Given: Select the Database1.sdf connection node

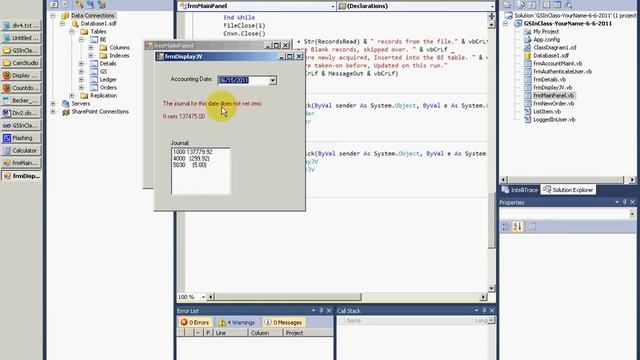Looking at the screenshot, I should [98, 23].
